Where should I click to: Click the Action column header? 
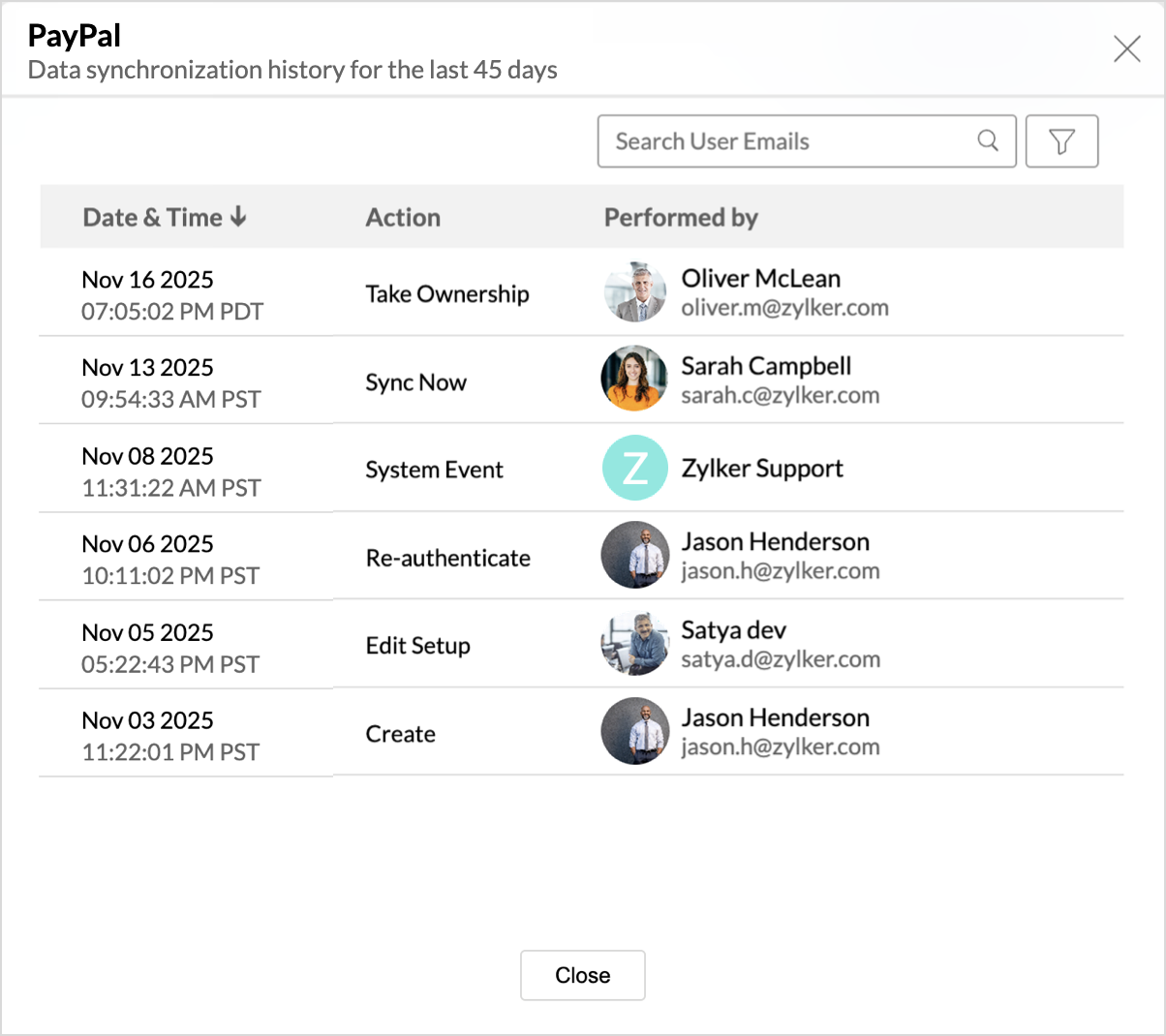(403, 218)
